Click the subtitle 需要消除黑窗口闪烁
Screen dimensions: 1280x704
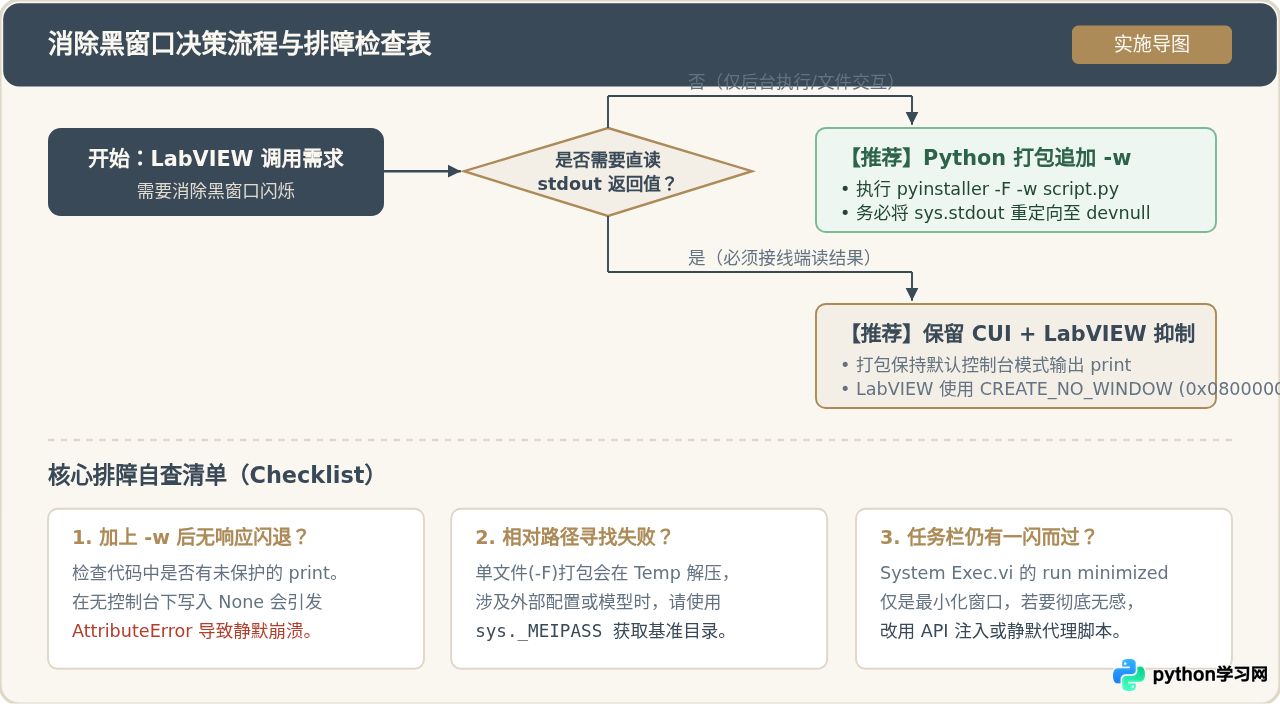click(x=216, y=191)
